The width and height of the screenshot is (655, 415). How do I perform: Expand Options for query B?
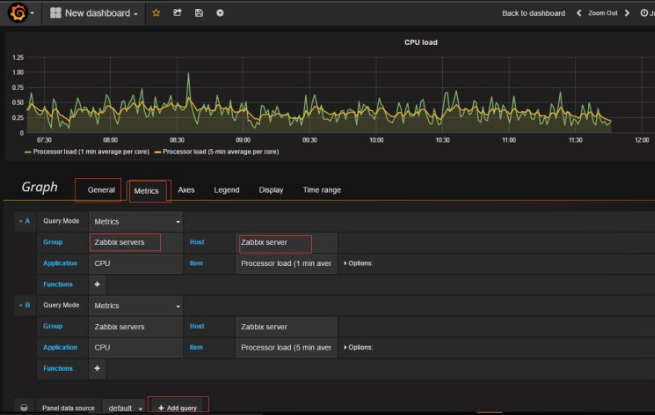pos(358,347)
